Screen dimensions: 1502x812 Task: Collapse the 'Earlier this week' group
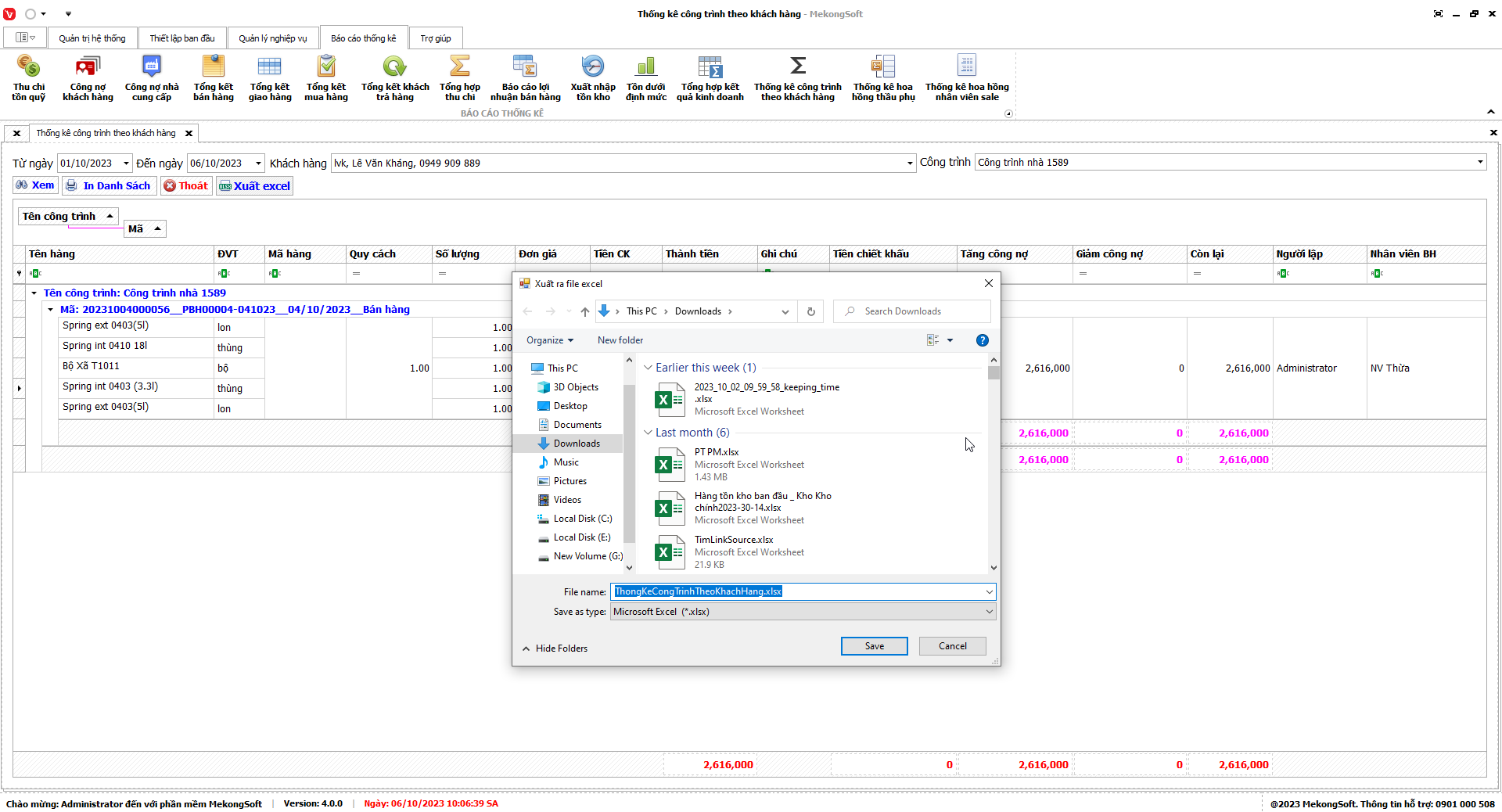(x=648, y=368)
